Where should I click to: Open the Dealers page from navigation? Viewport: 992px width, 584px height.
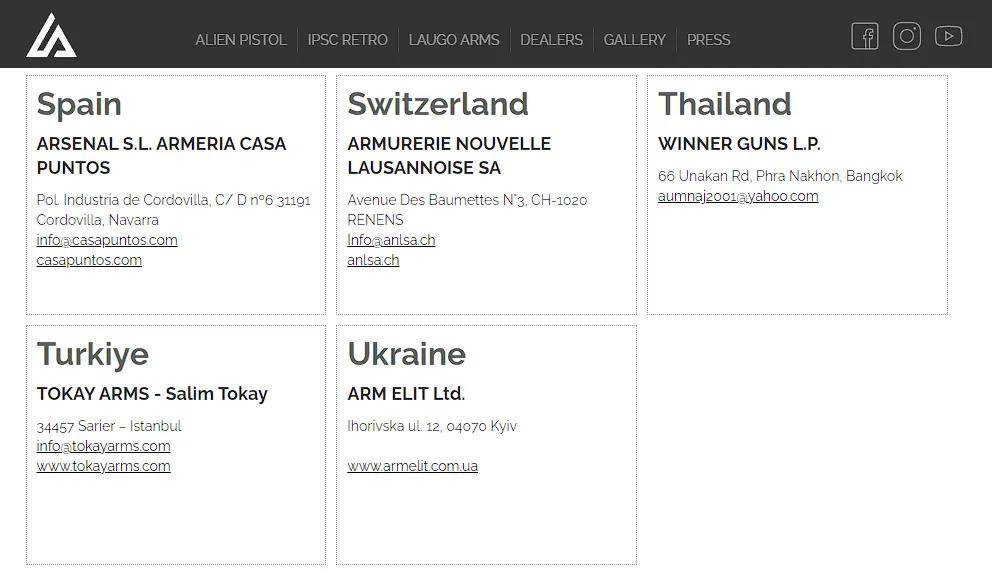551,40
